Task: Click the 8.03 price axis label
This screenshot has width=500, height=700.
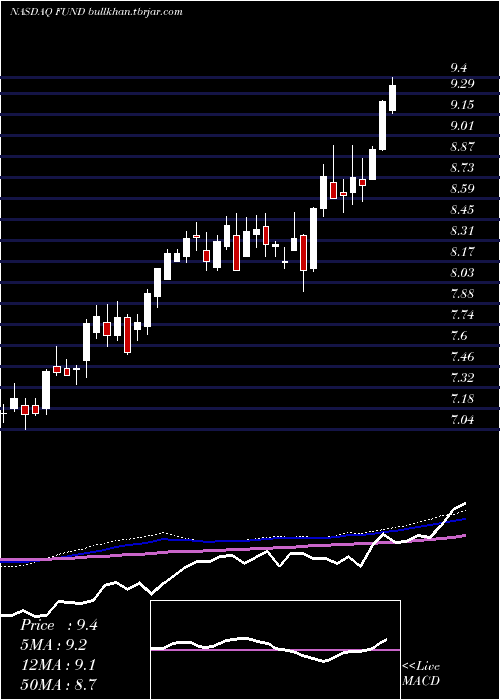Action: point(462,273)
